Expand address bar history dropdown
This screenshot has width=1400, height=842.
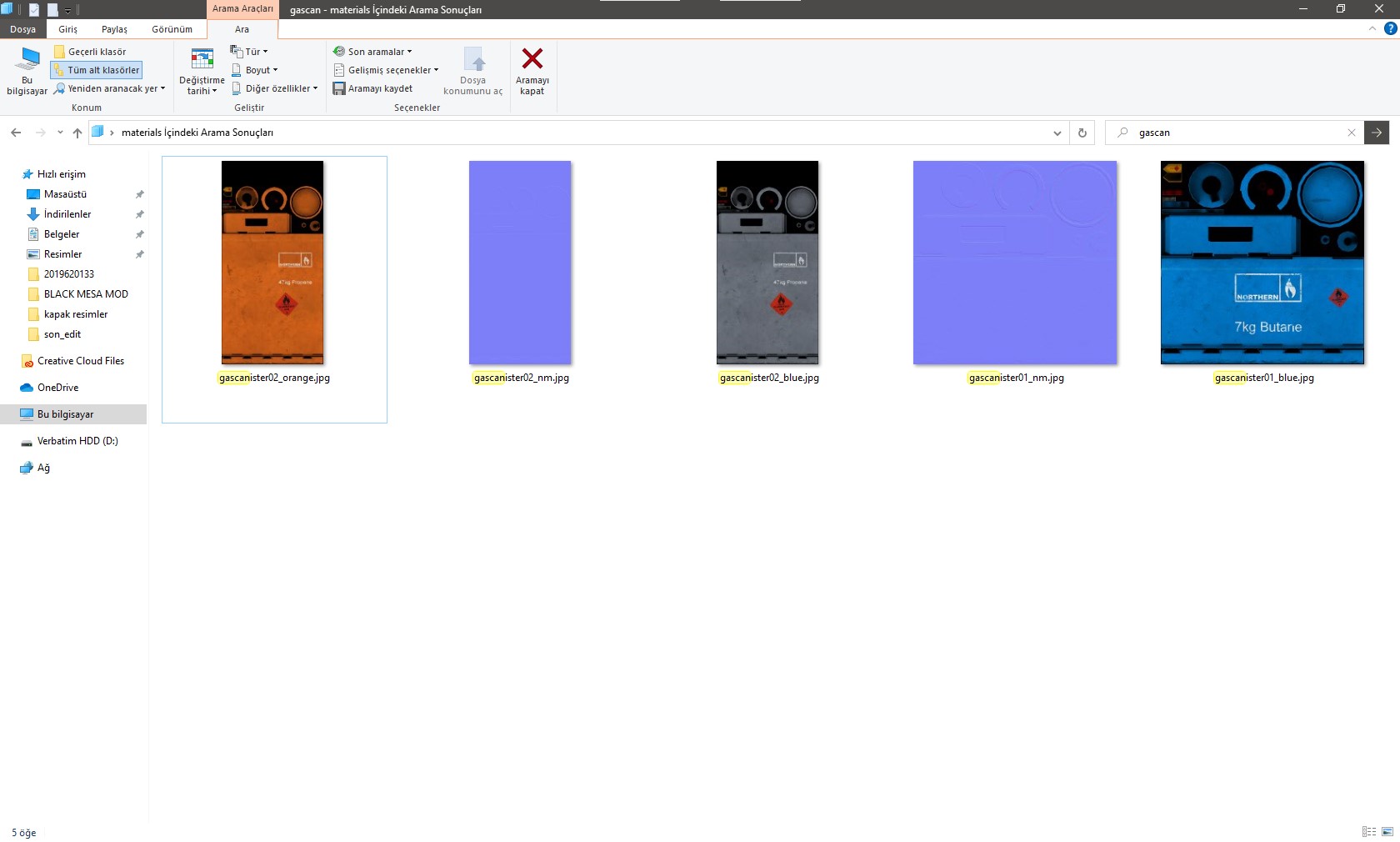[x=1057, y=133]
